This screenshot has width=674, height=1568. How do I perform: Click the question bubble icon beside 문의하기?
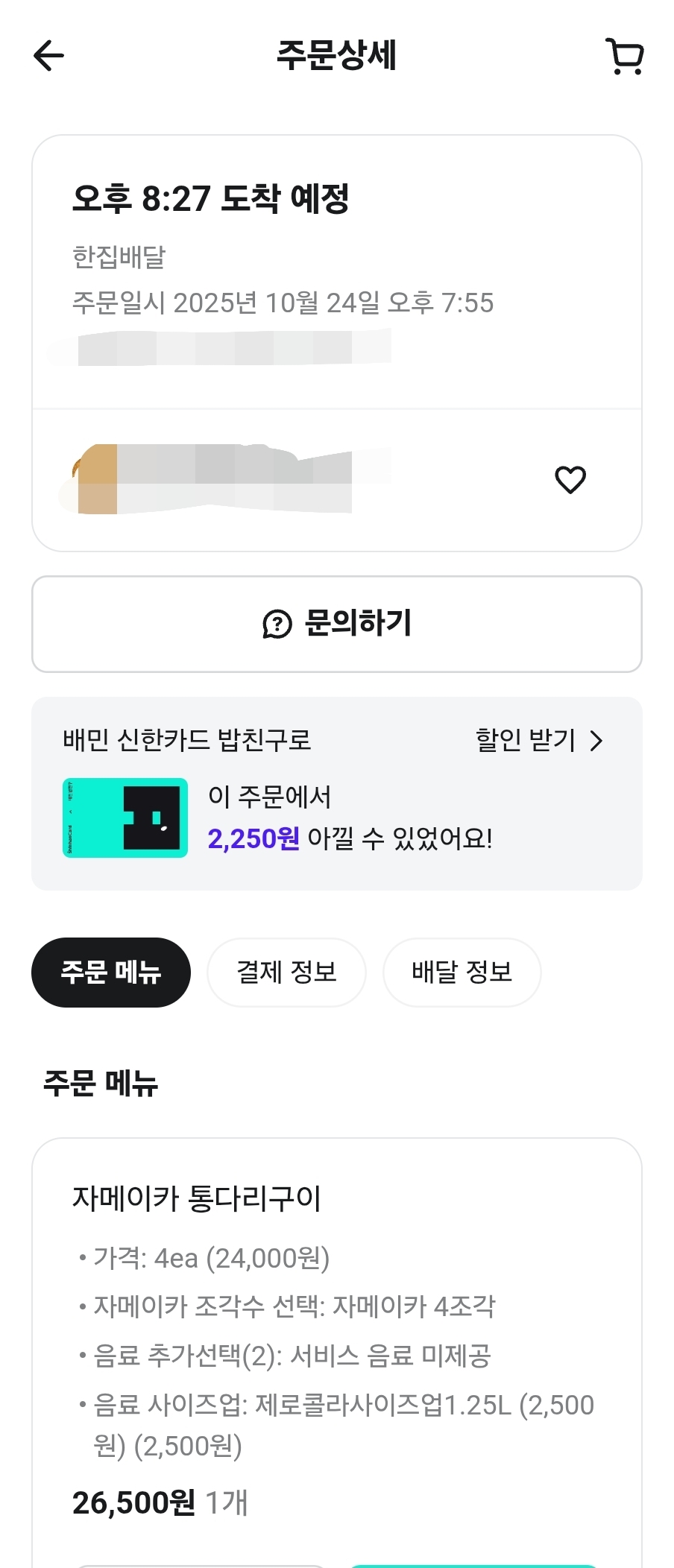click(277, 624)
